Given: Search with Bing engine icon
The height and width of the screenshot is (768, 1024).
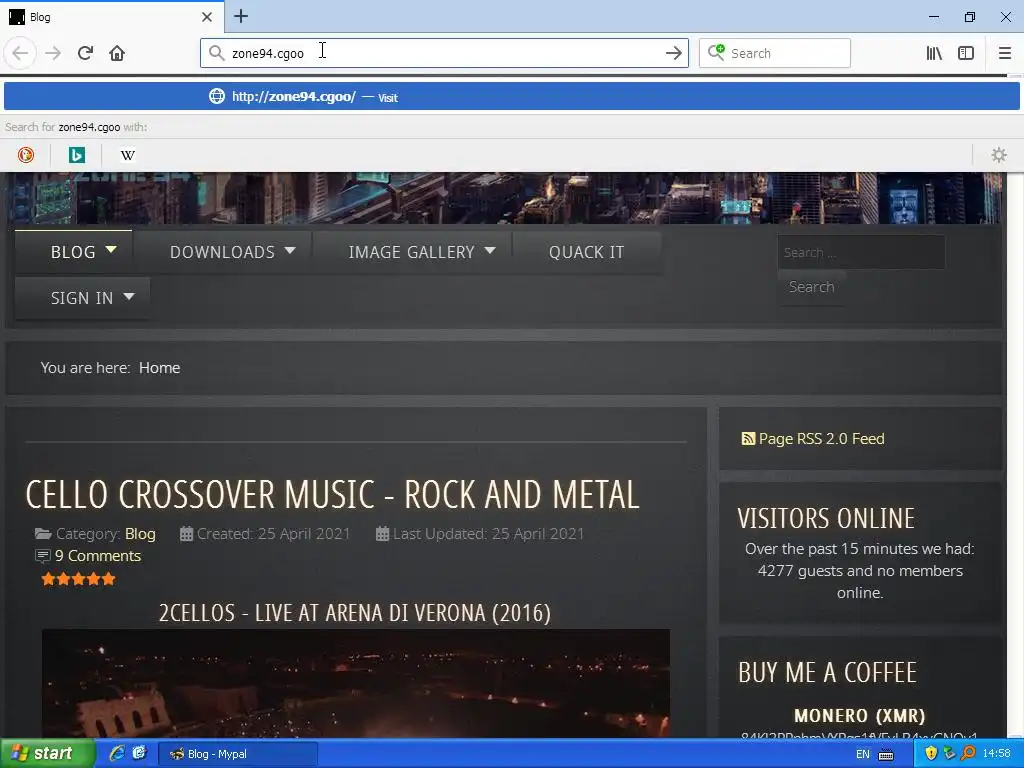Looking at the screenshot, I should 76,155.
